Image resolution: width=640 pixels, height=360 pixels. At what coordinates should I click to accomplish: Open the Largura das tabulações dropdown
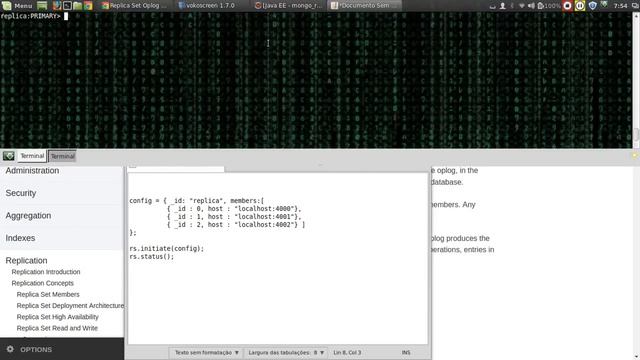pyautogui.click(x=286, y=353)
